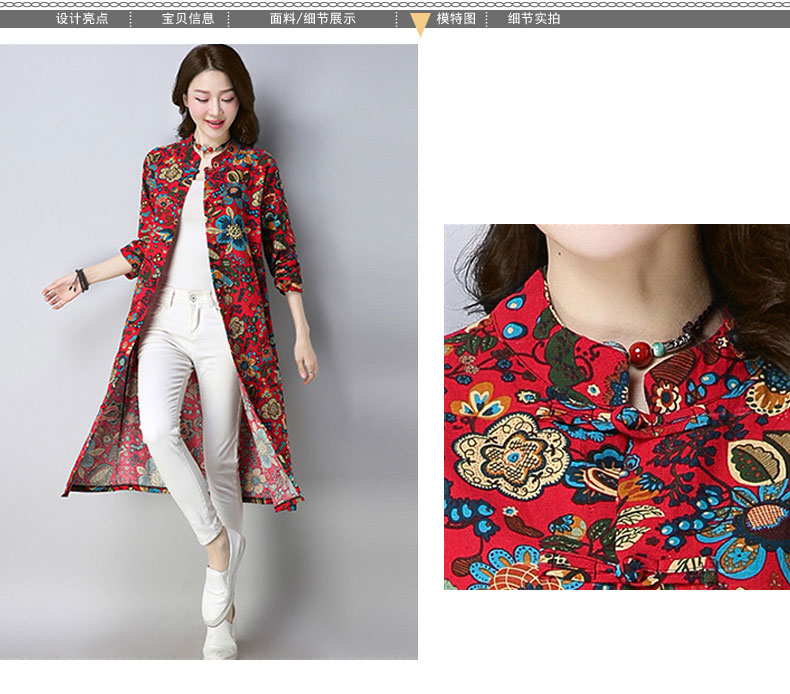Open the collar close-up detail photo
The image size is (790, 694).
pos(616,406)
